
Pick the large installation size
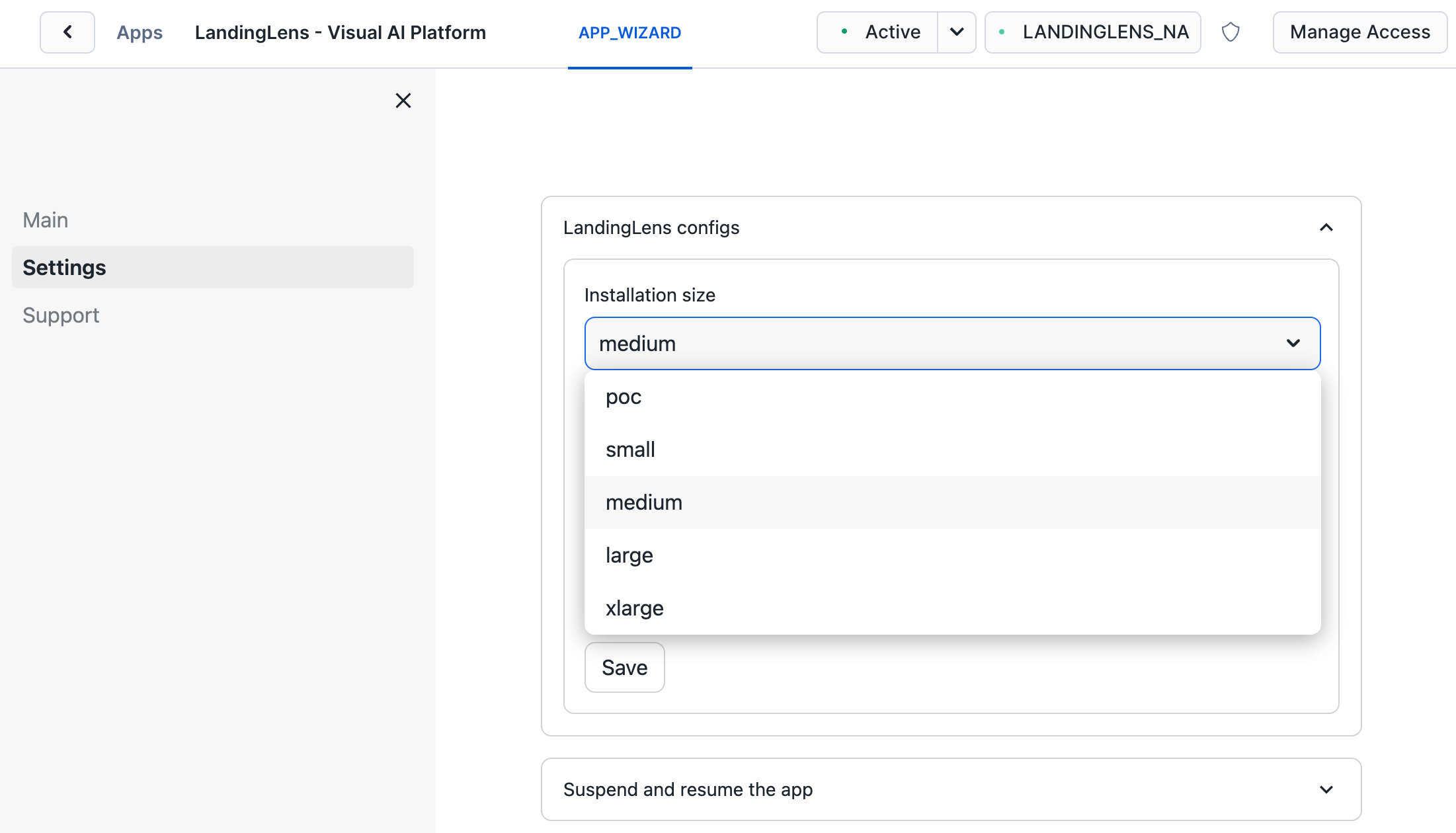(629, 555)
